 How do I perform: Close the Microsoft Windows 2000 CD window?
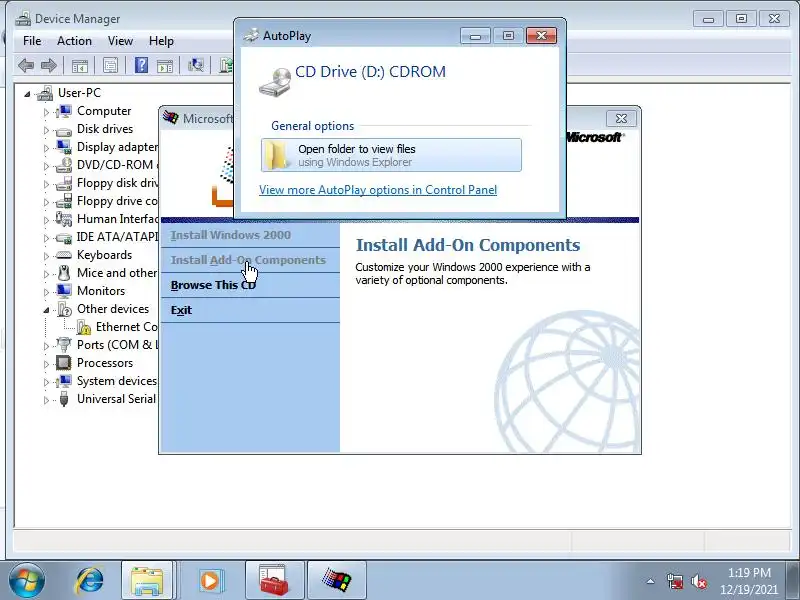click(x=621, y=118)
